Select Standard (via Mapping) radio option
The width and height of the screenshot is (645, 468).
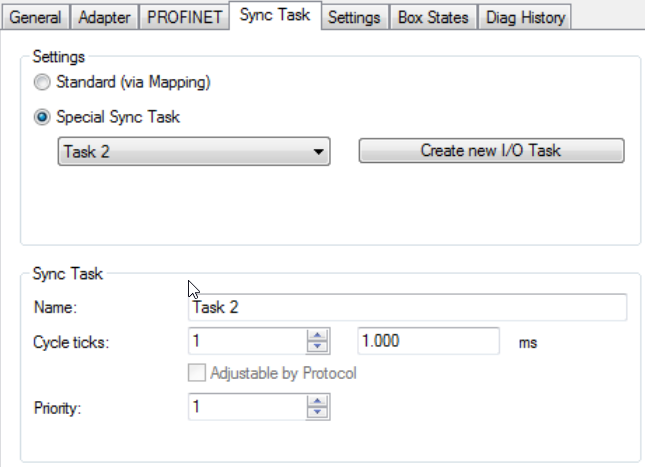click(42, 81)
